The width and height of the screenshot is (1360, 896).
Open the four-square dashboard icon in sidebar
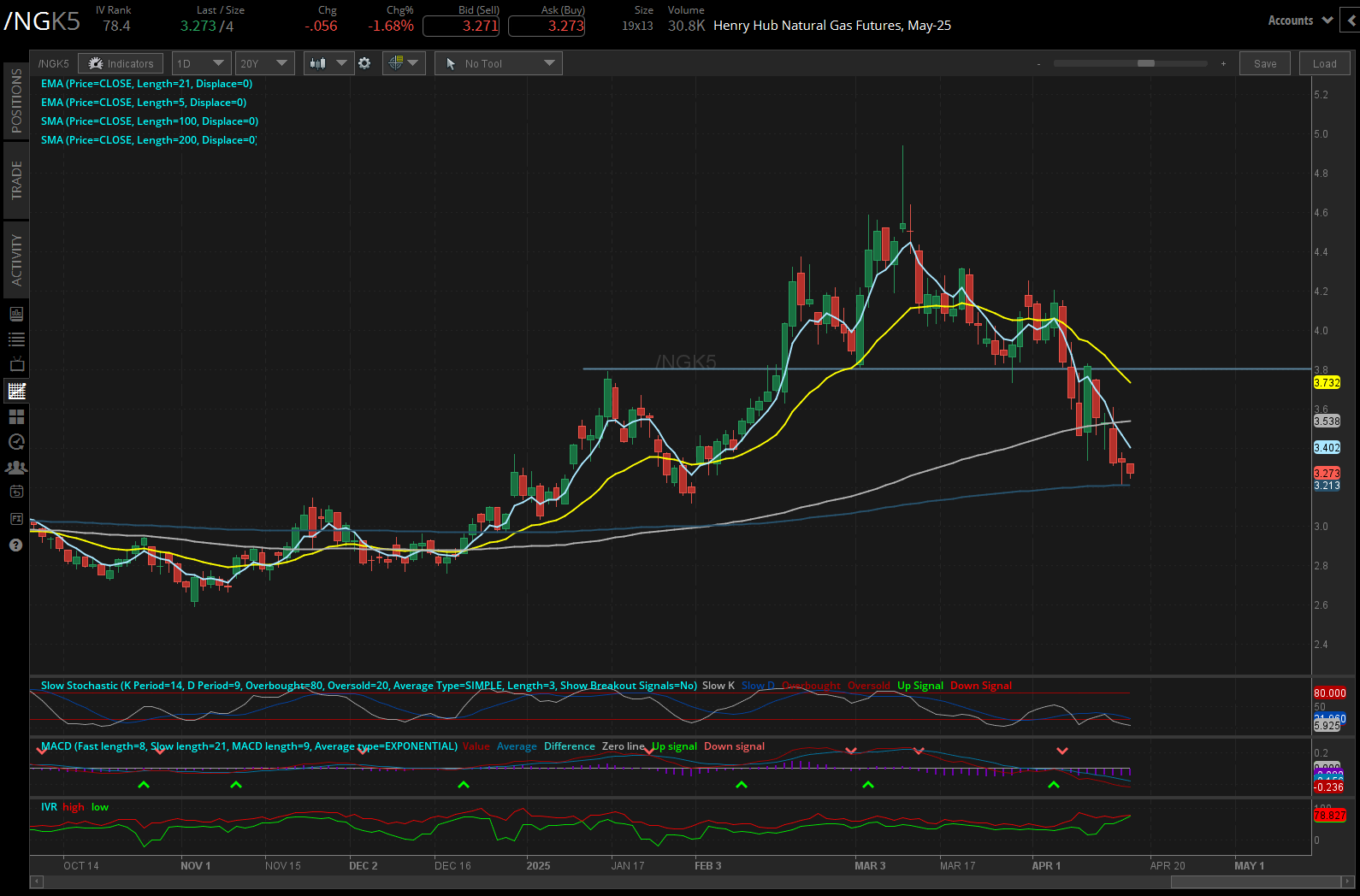[16, 416]
